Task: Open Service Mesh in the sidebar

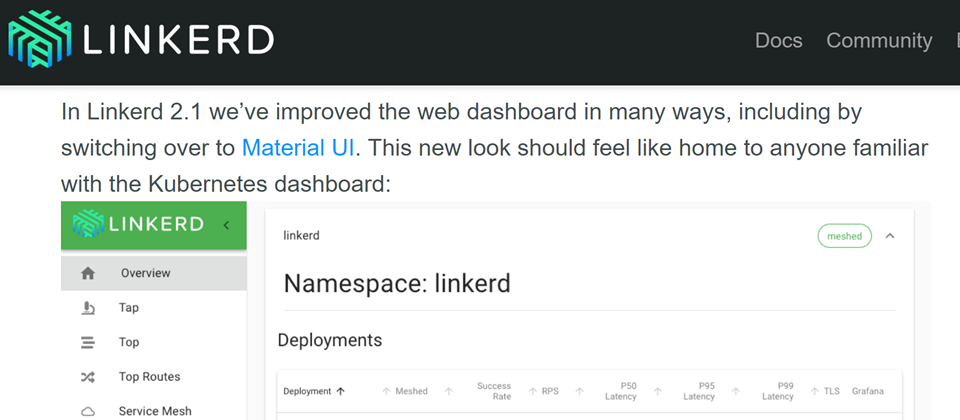Action: pyautogui.click(x=154, y=410)
